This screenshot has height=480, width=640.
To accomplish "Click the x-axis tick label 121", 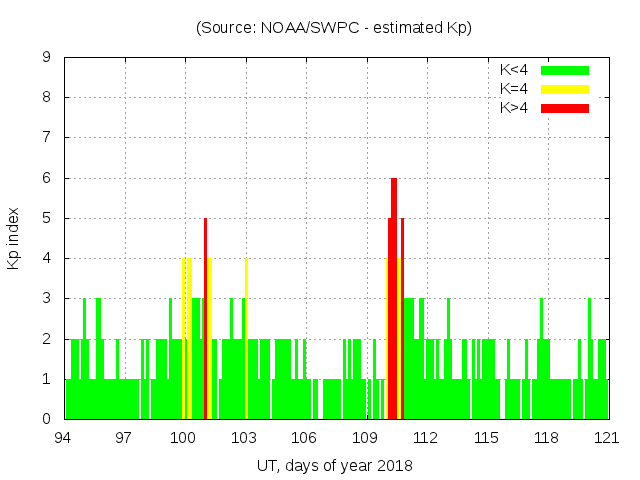I will tap(607, 438).
